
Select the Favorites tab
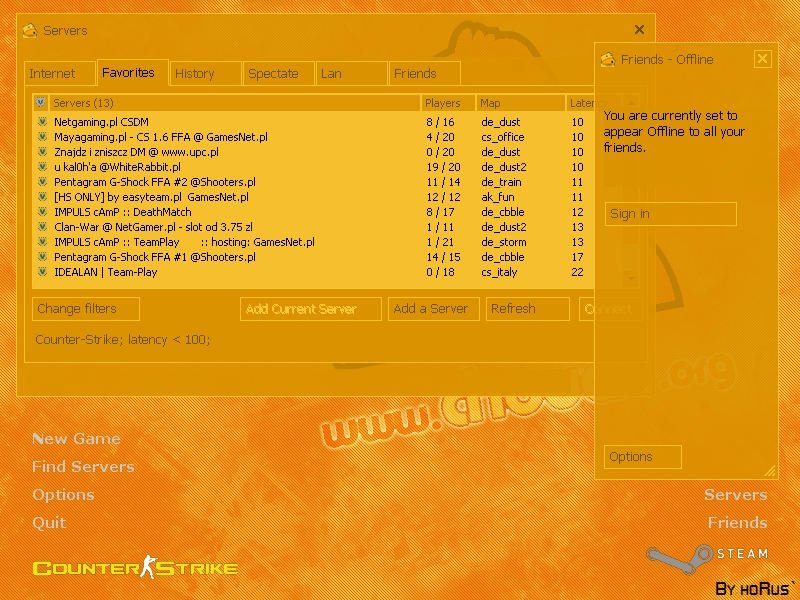[133, 72]
